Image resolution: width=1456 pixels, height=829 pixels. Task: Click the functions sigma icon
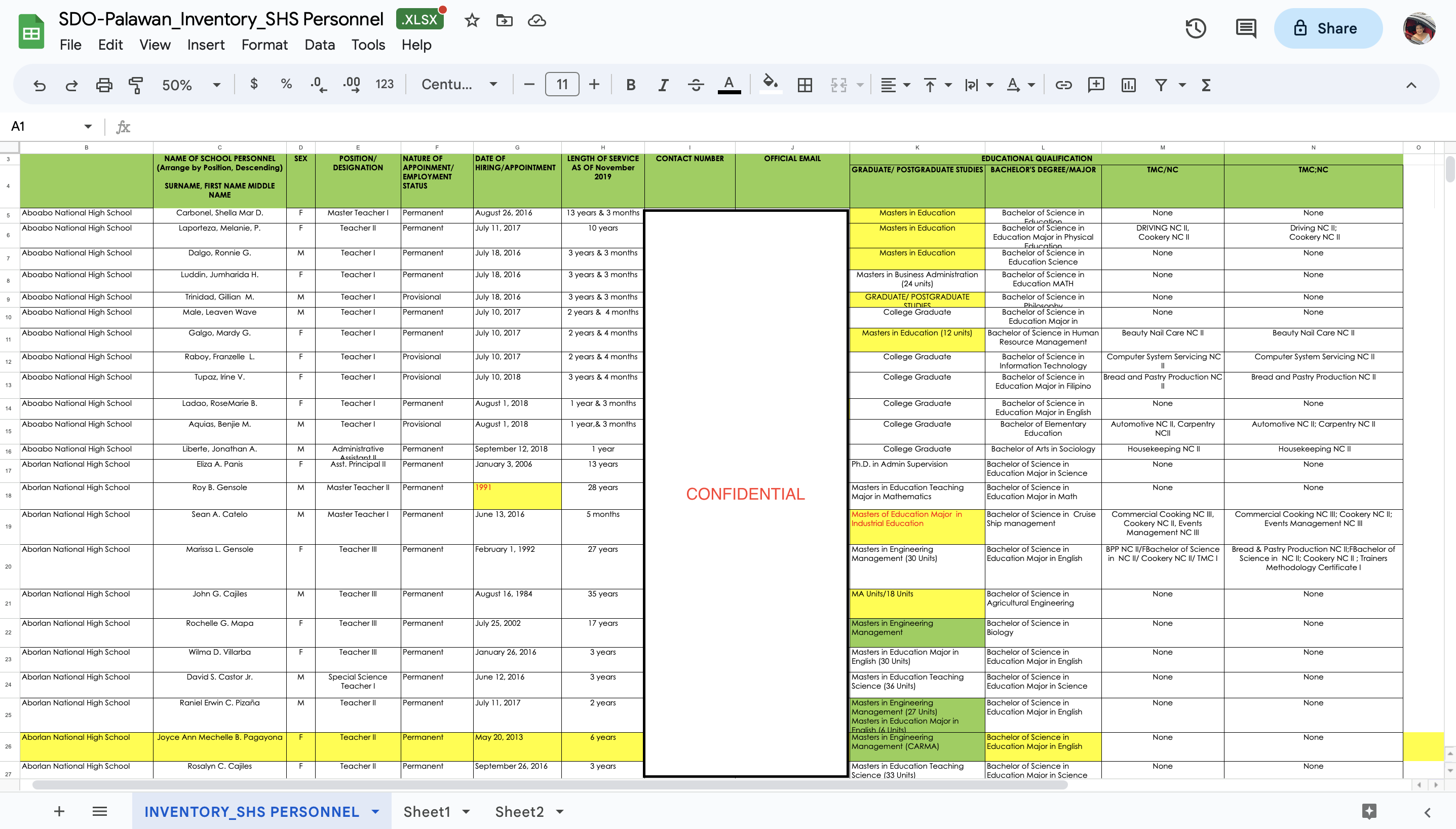point(1206,85)
